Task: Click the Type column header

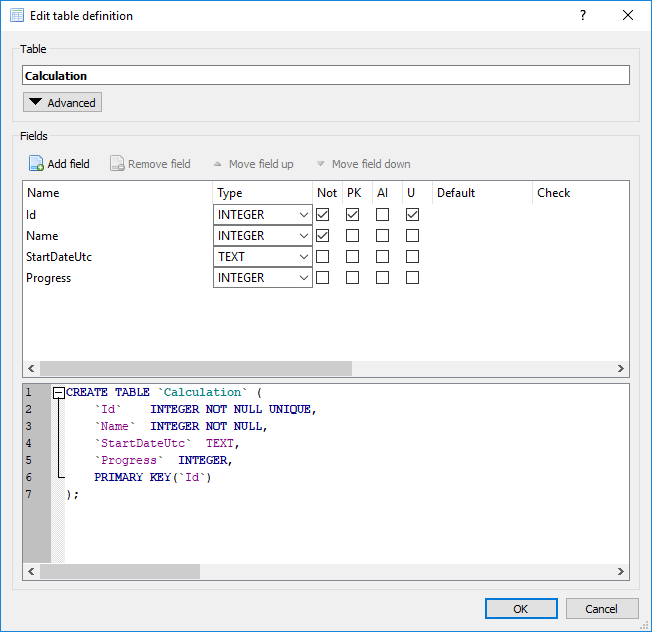Action: (262, 193)
